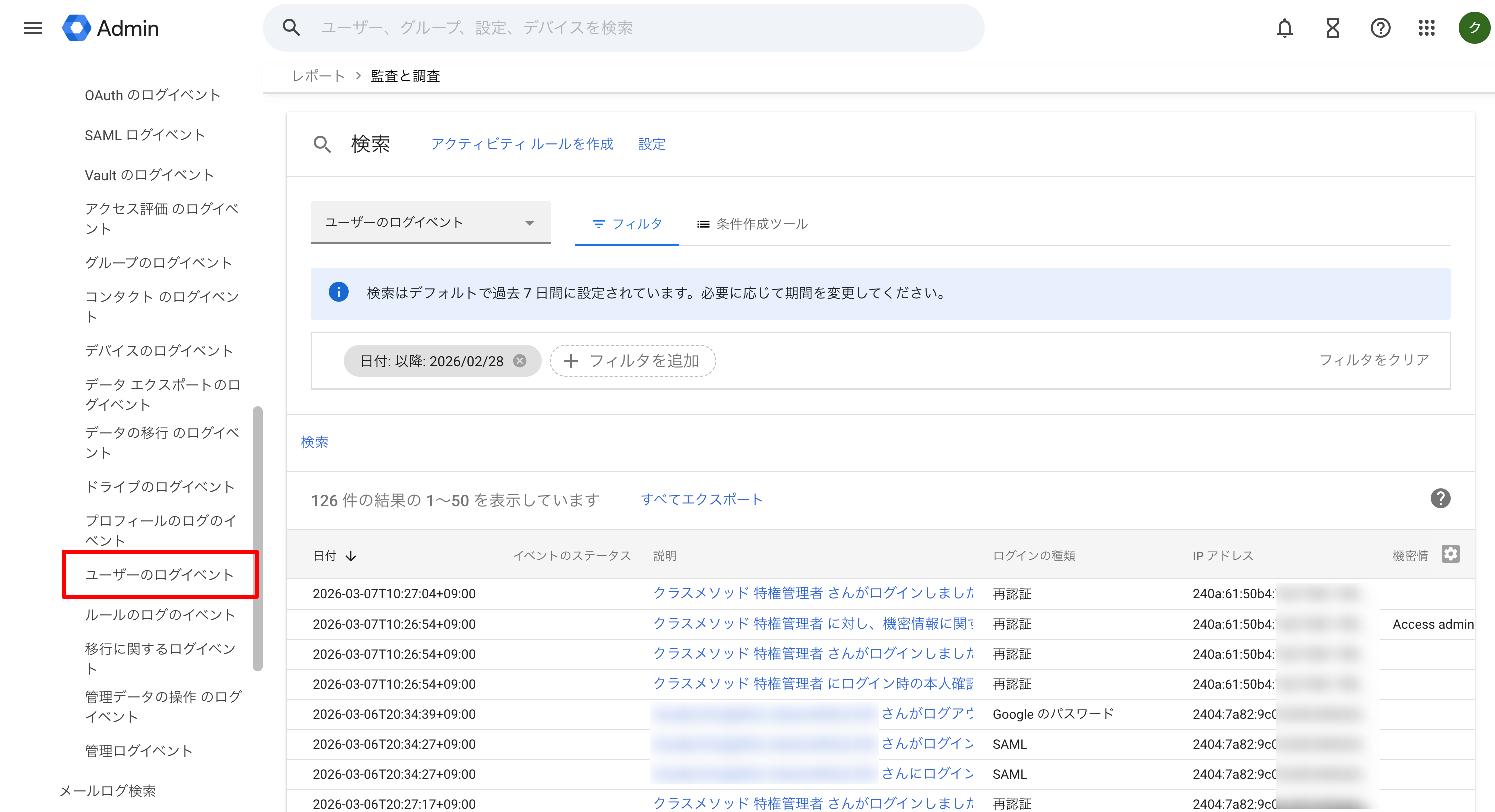Open the navigation hamburger menu

tap(32, 28)
